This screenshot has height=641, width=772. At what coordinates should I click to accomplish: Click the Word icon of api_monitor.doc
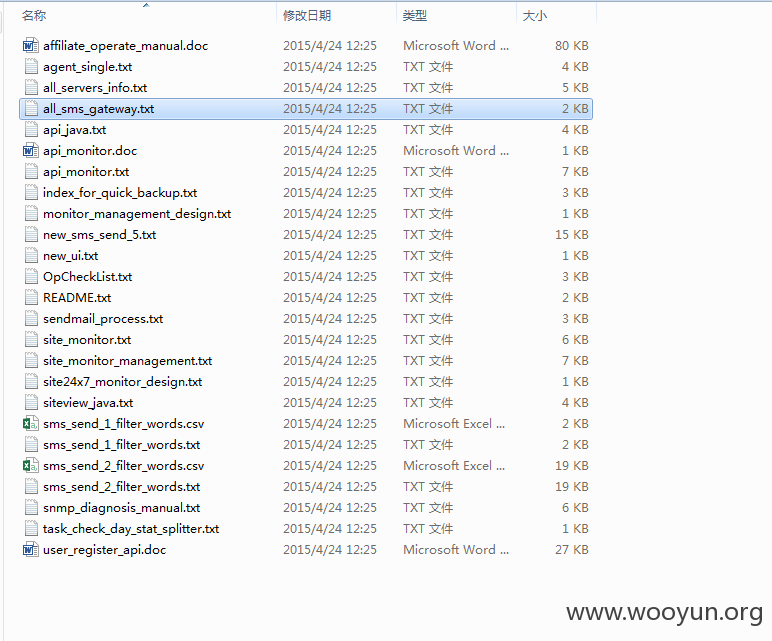click(31, 150)
